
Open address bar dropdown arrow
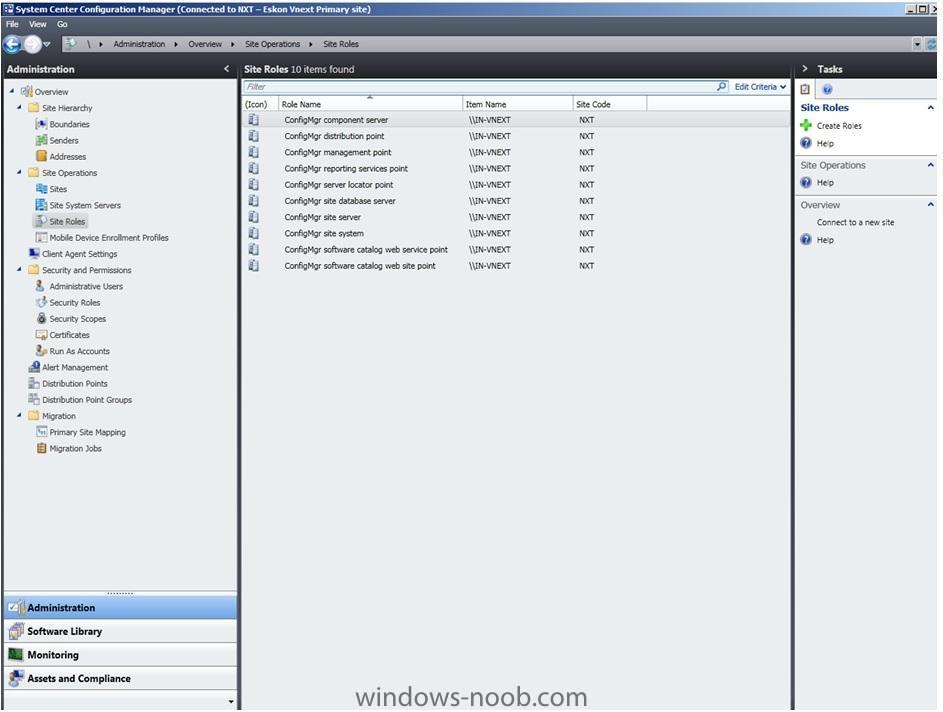pos(917,44)
